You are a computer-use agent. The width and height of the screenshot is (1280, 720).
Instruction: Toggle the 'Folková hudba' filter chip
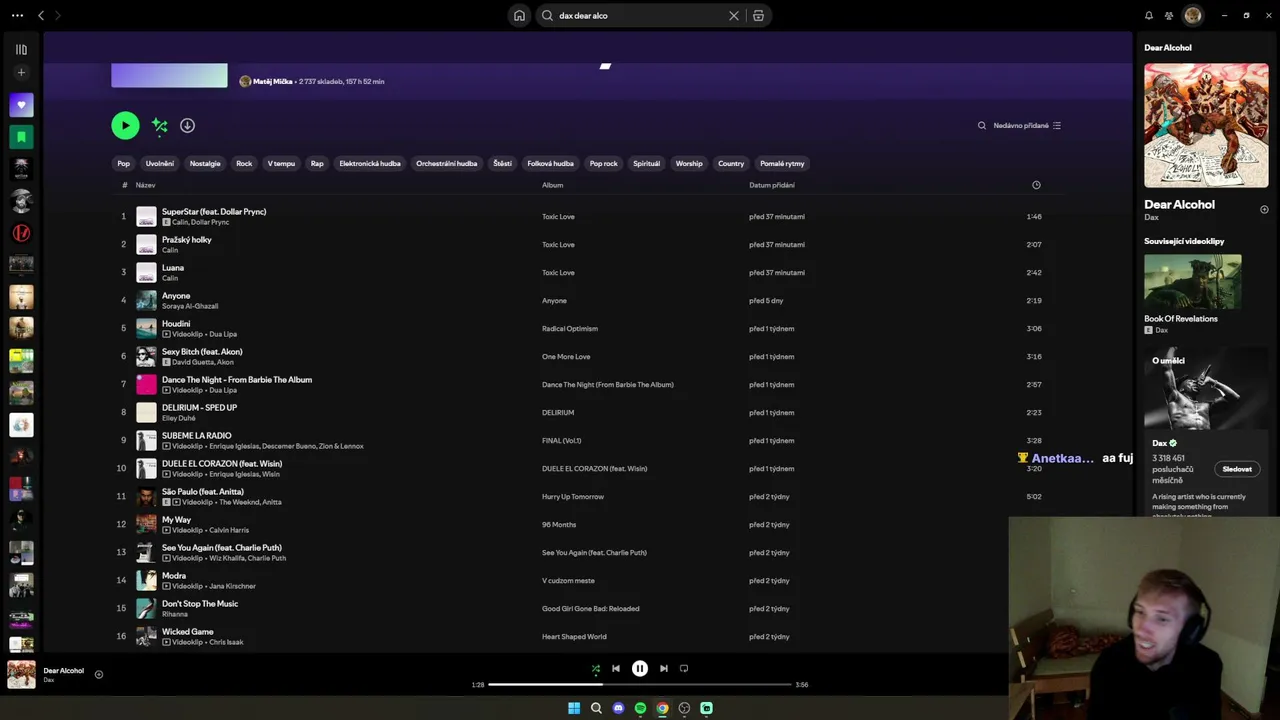coord(551,163)
